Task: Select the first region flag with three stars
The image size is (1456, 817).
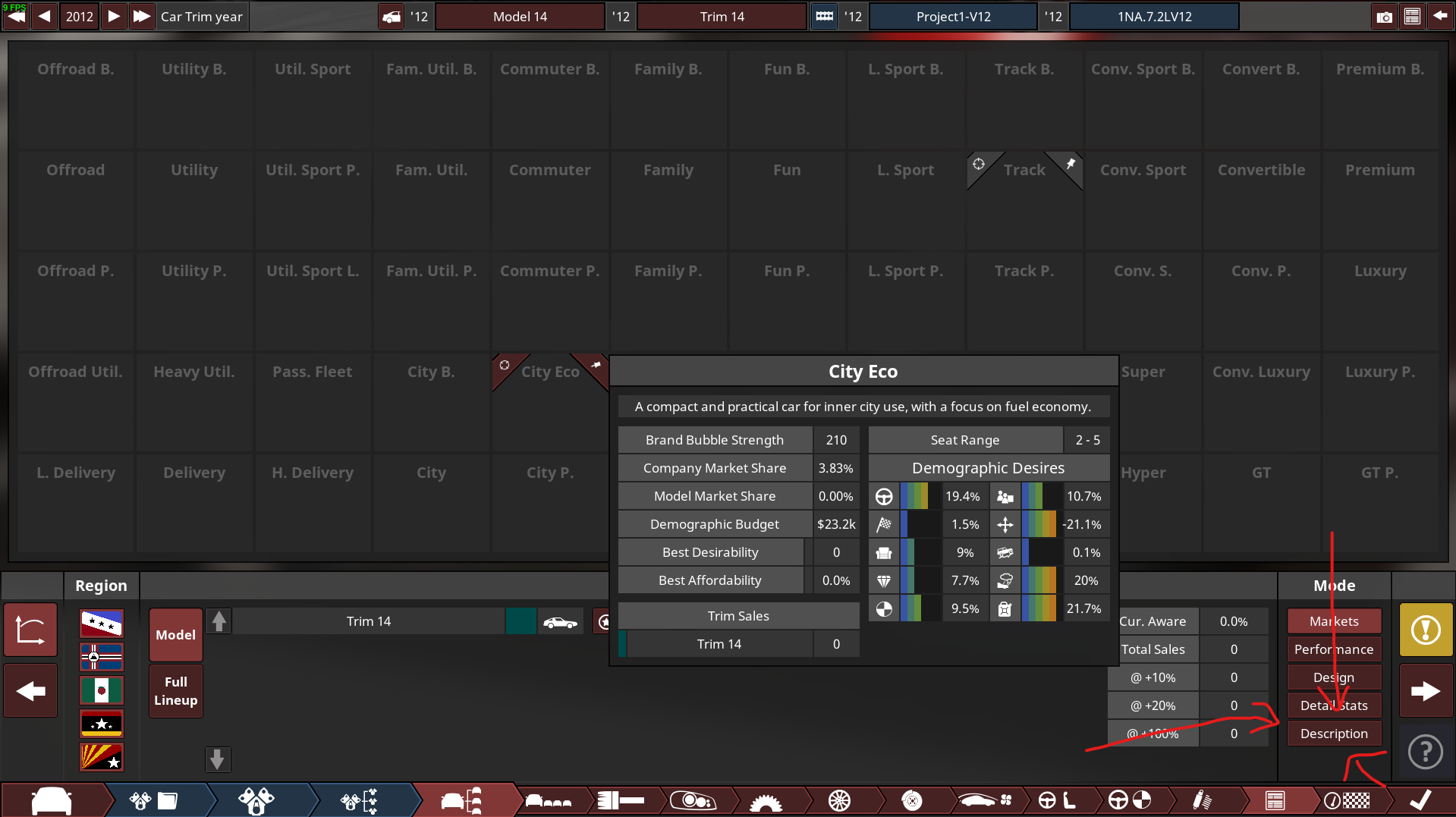Action: tap(102, 624)
